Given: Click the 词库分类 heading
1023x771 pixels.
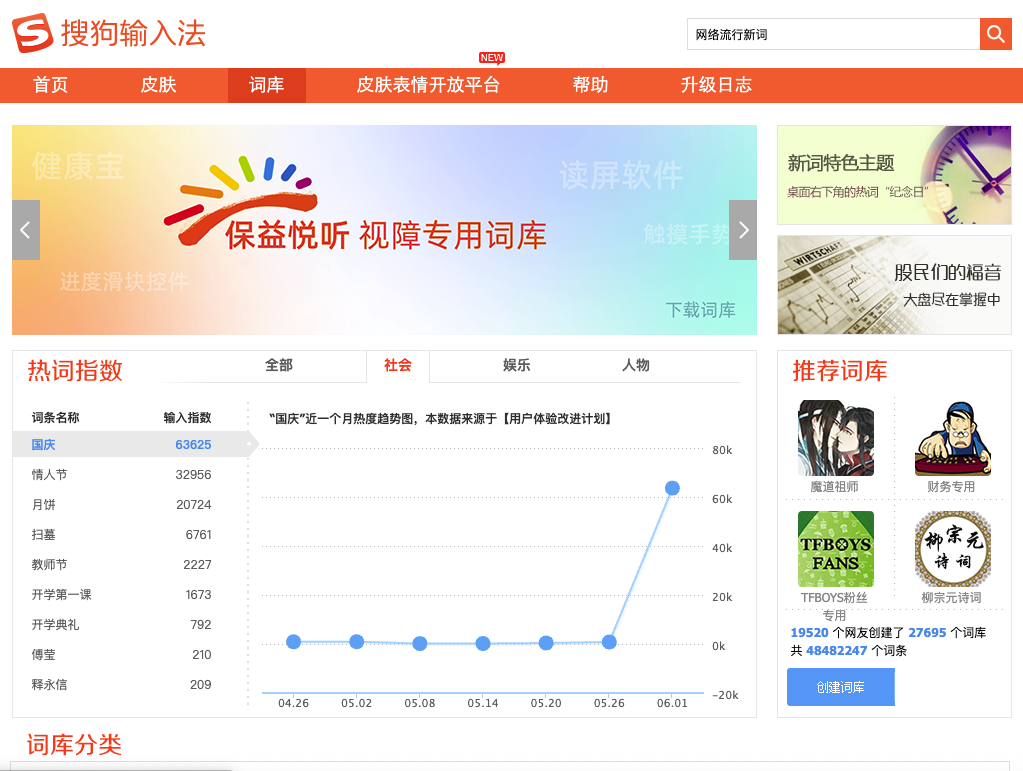Looking at the screenshot, I should 74,744.
